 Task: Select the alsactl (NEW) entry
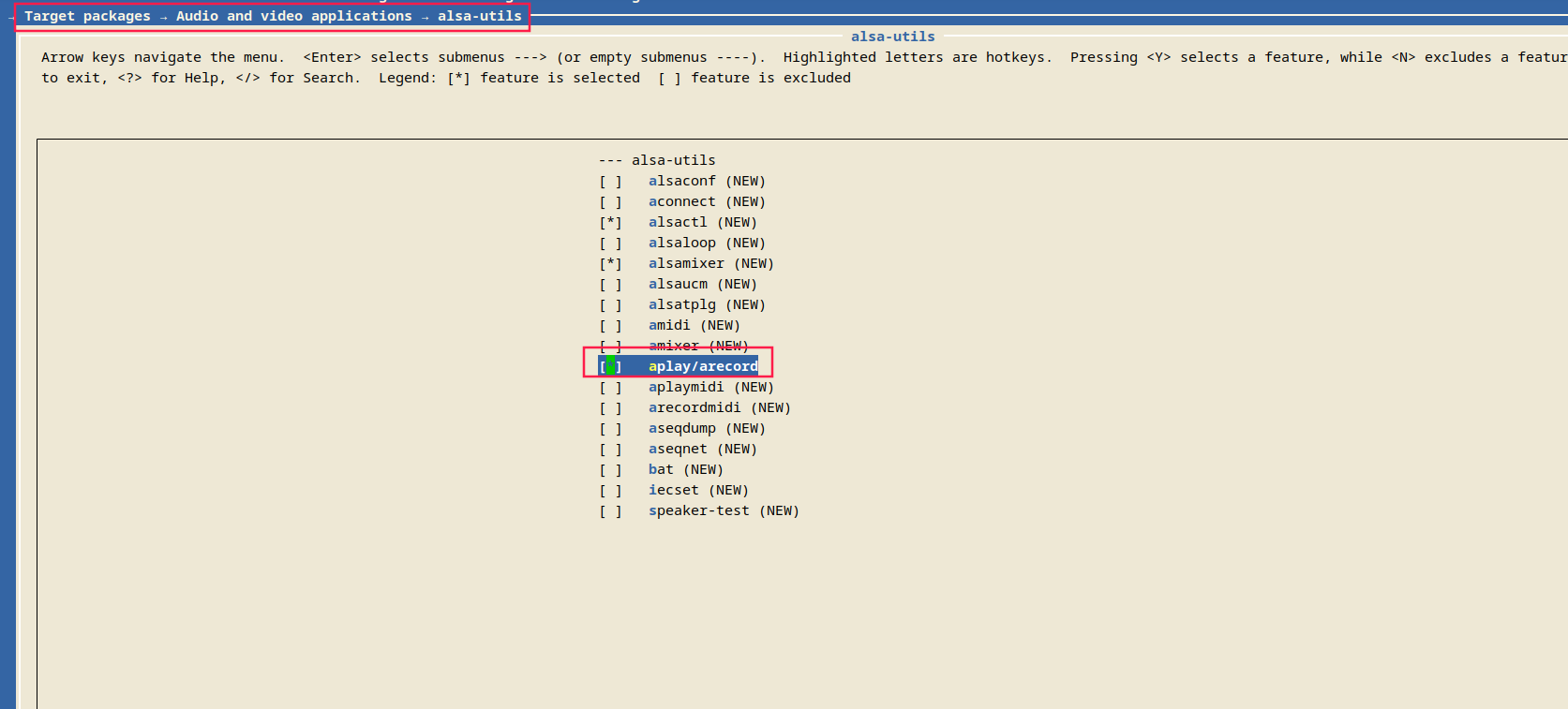(703, 222)
